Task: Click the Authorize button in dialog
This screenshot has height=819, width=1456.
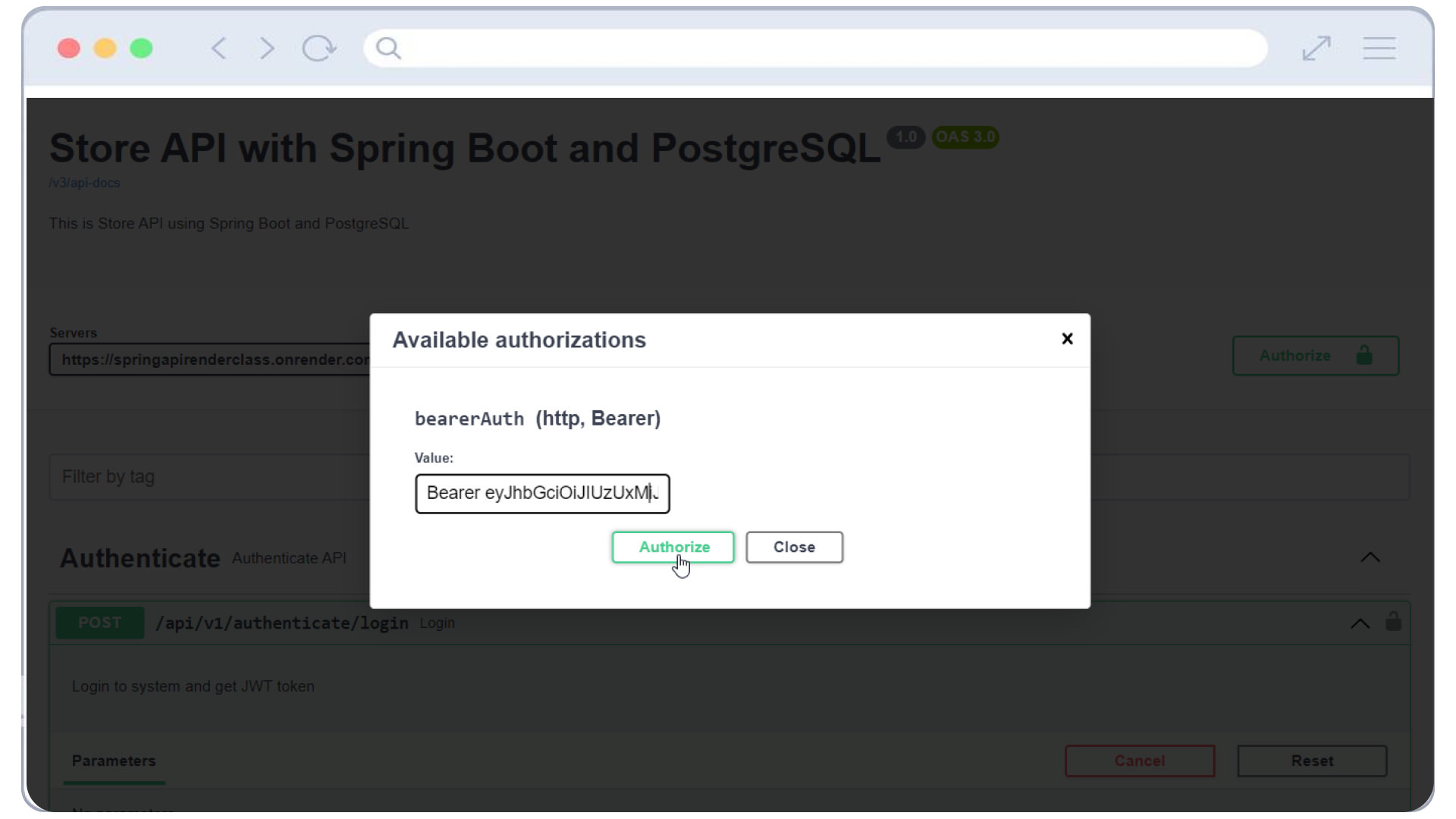Action: tap(675, 547)
